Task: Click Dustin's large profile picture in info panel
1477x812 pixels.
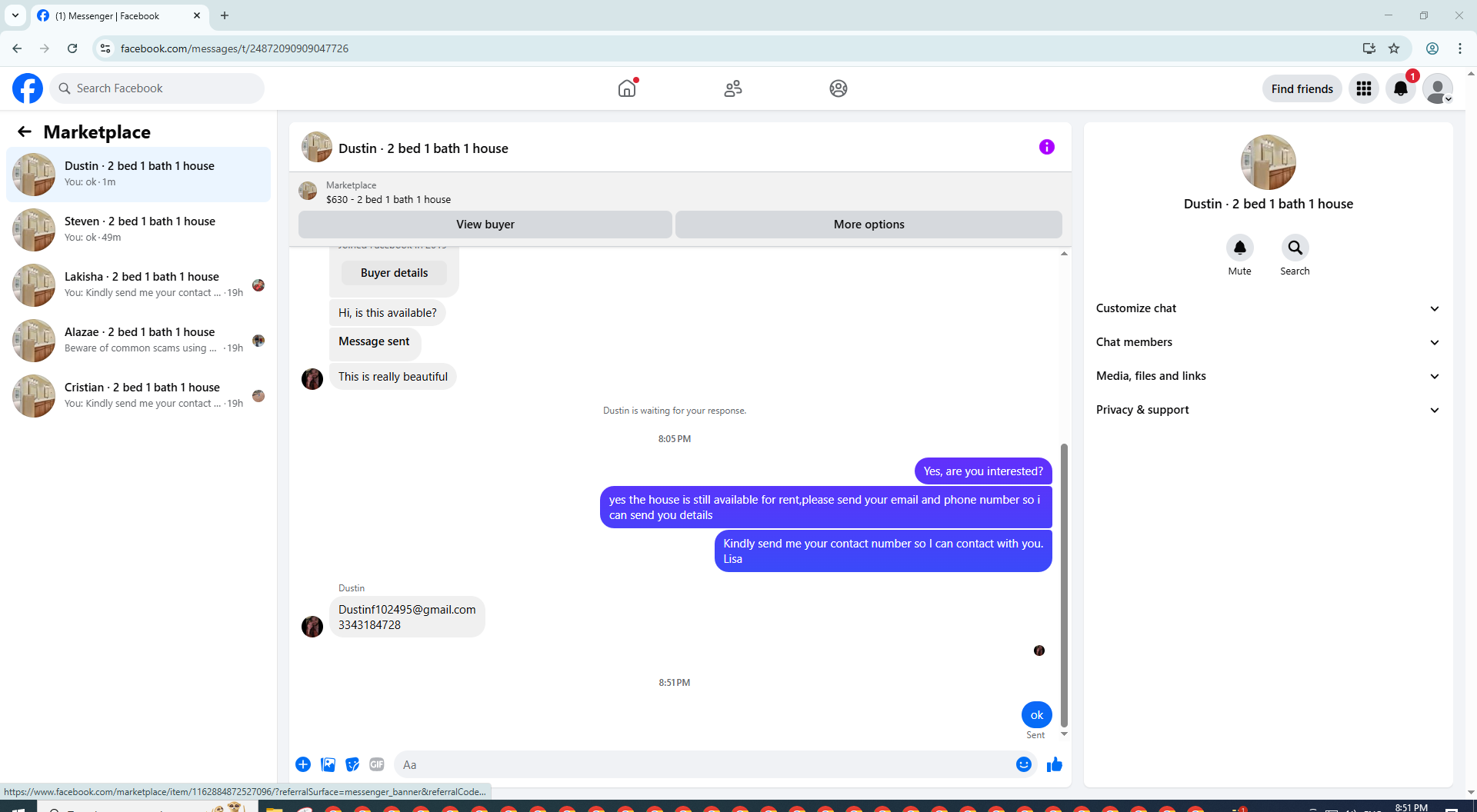Action: 1268,162
